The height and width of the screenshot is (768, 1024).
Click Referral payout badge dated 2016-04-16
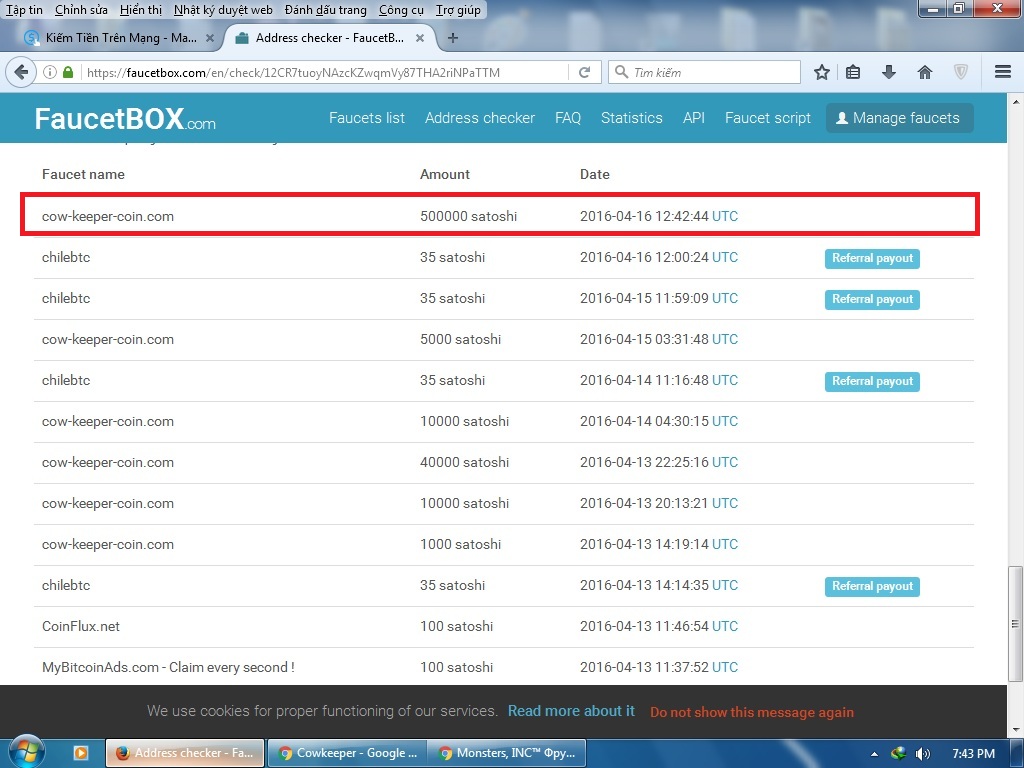872,258
